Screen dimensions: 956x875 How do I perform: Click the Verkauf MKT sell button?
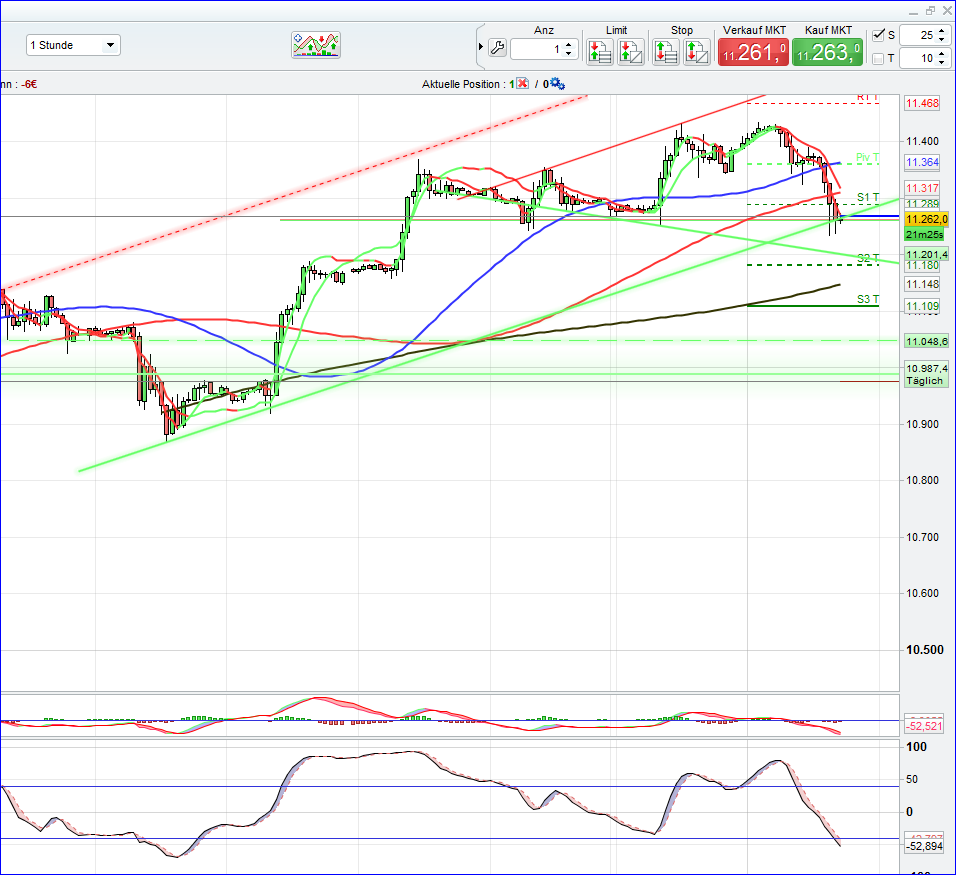point(751,50)
